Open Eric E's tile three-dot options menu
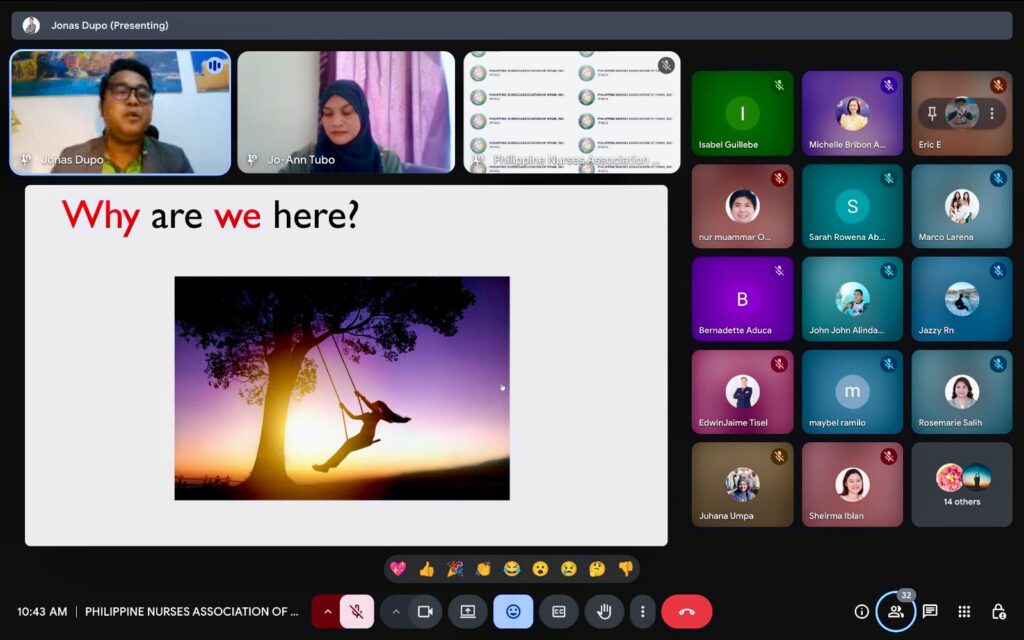Image resolution: width=1024 pixels, height=640 pixels. pyautogui.click(x=992, y=114)
